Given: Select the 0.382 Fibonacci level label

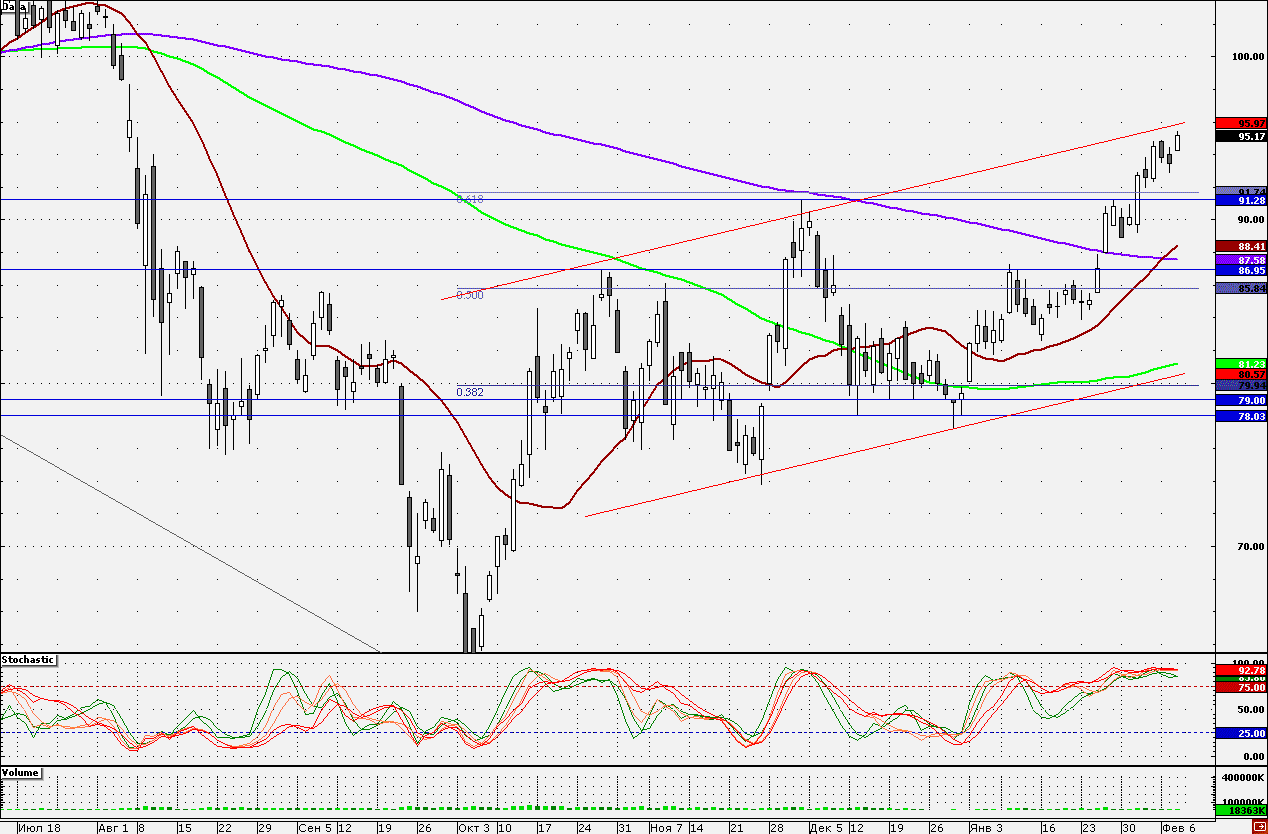Looking at the screenshot, I should [470, 392].
